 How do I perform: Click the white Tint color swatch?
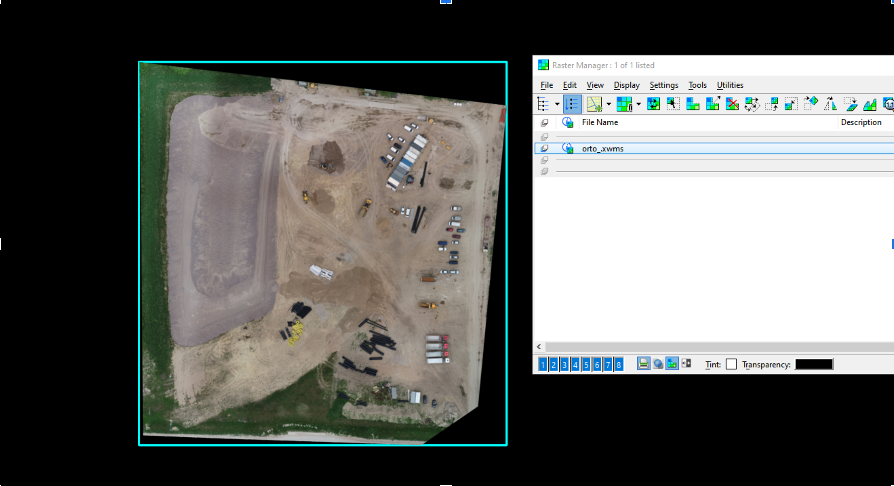pyautogui.click(x=732, y=364)
